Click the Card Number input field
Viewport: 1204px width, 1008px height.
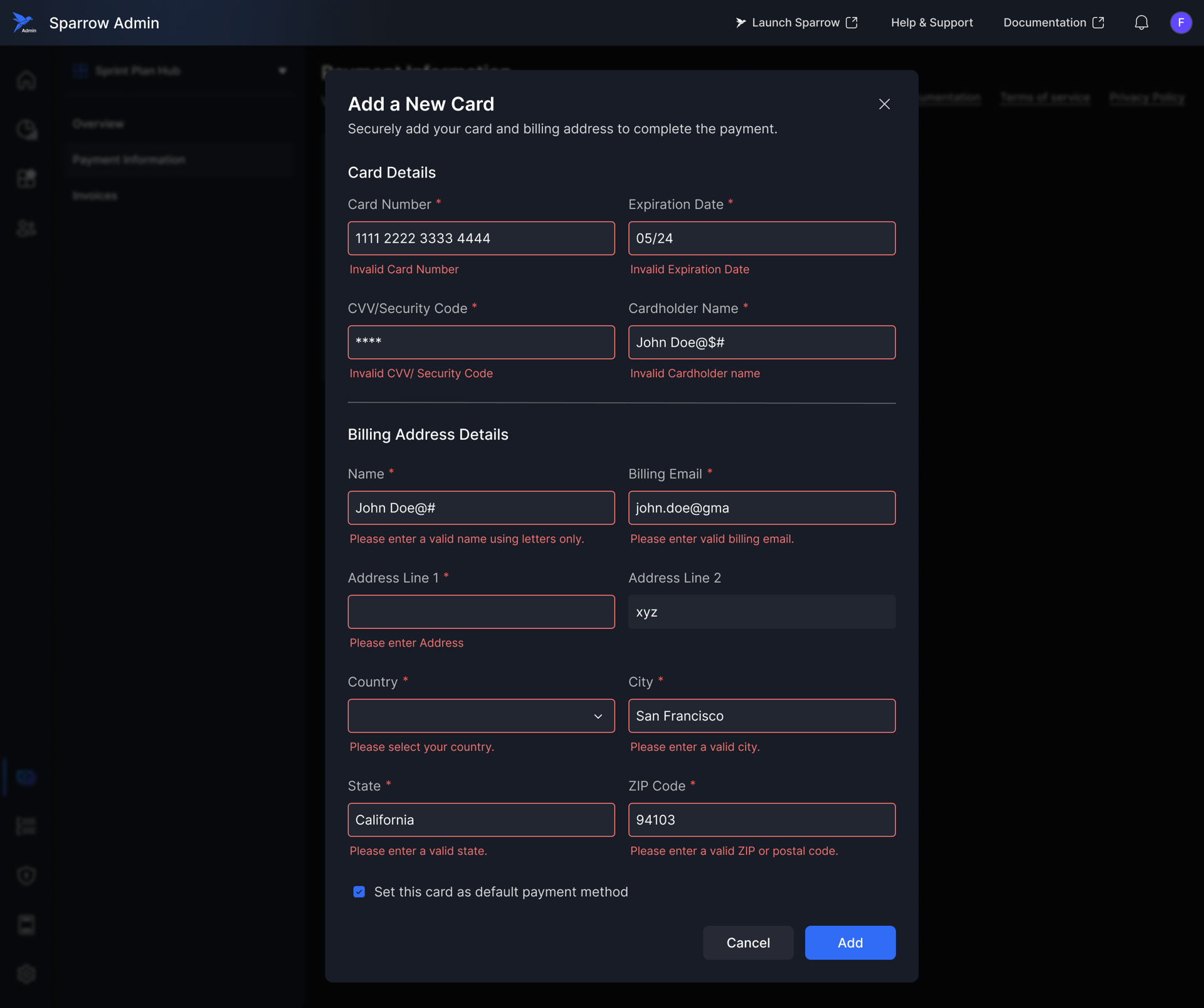pyautogui.click(x=480, y=238)
